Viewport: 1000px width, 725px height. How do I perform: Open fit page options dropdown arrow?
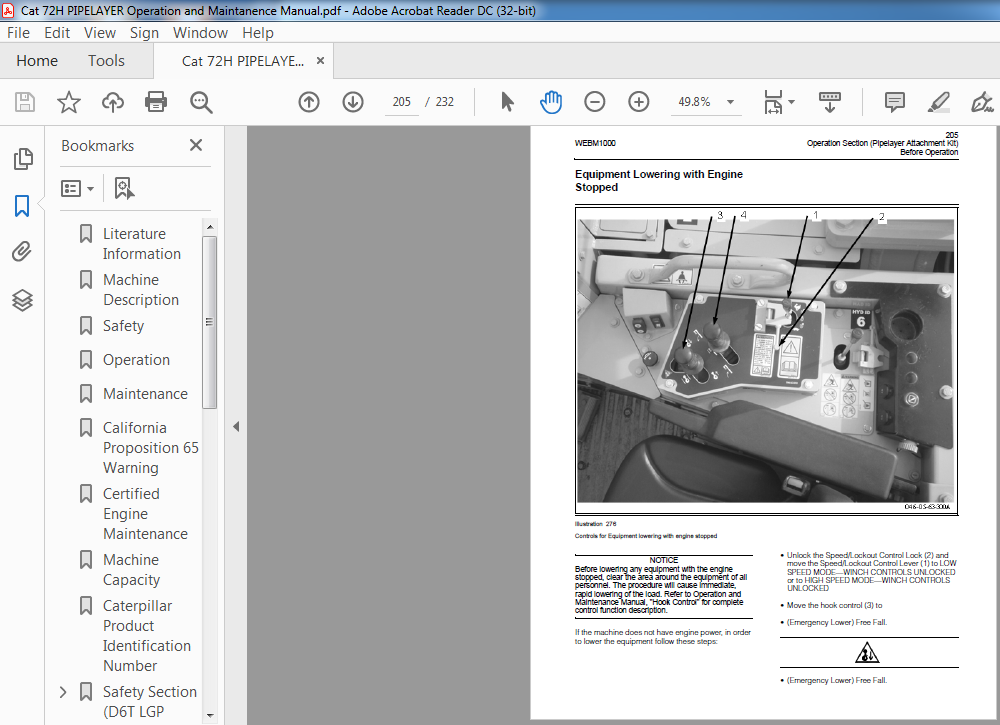791,102
